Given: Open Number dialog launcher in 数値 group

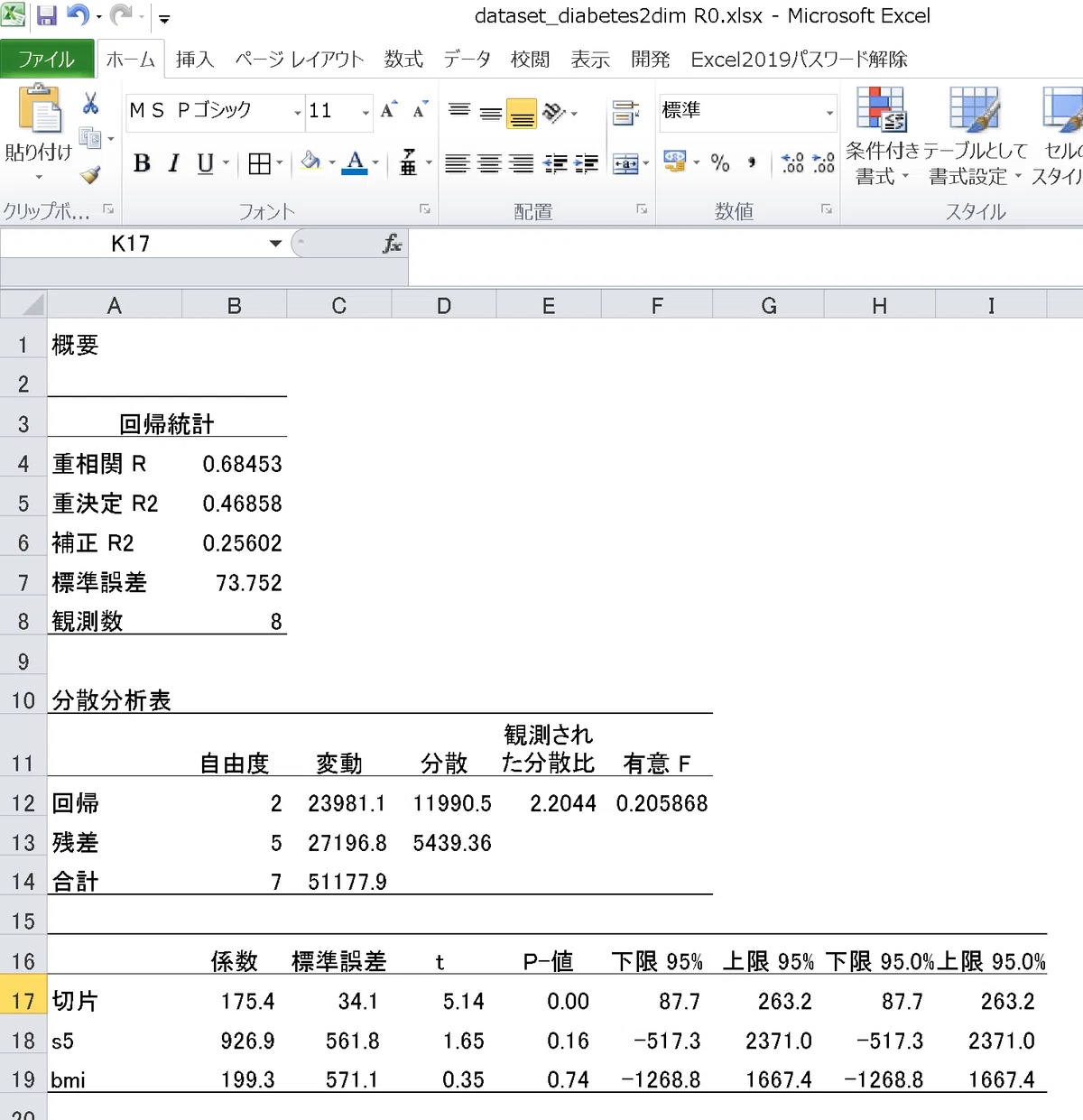Looking at the screenshot, I should tap(826, 209).
